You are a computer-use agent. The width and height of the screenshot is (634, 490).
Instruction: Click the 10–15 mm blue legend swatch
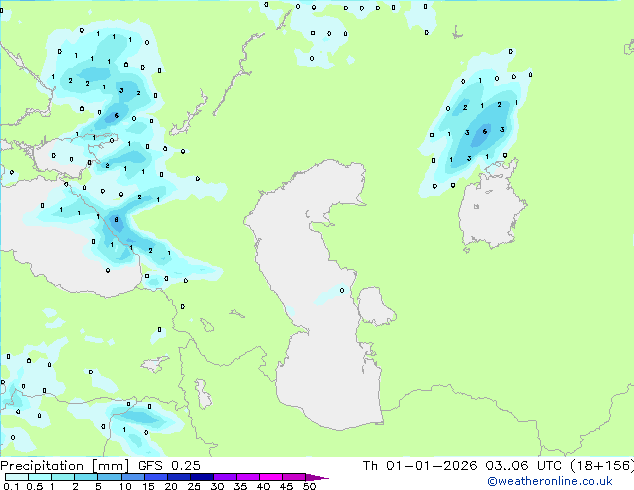click(132, 477)
